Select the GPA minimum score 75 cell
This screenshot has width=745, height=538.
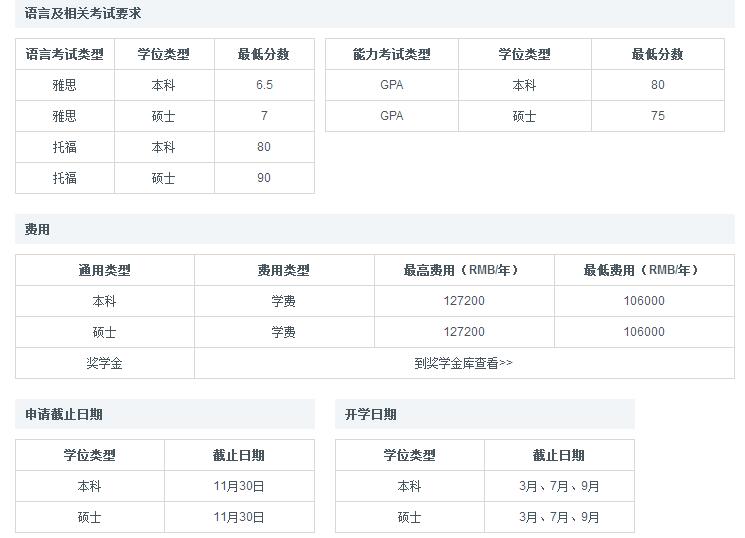(657, 116)
